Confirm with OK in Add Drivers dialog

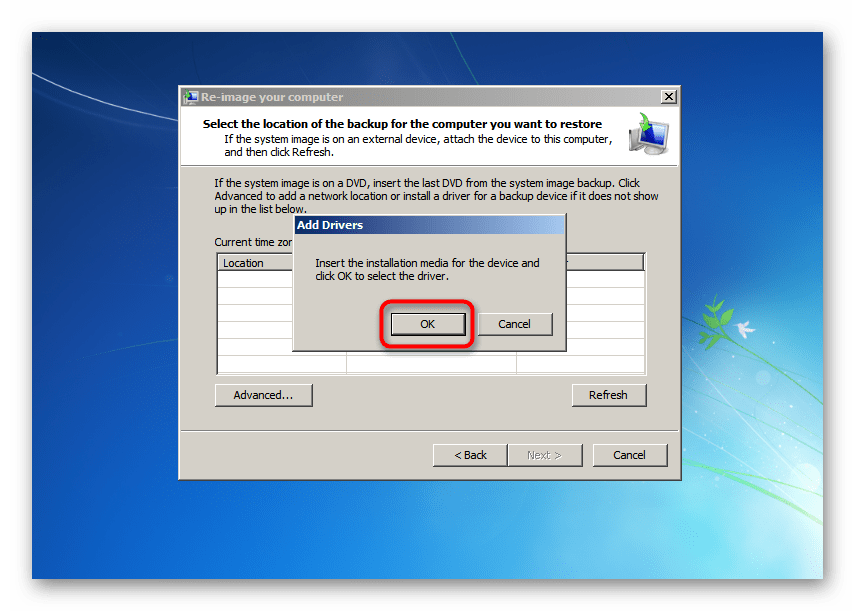tap(428, 324)
